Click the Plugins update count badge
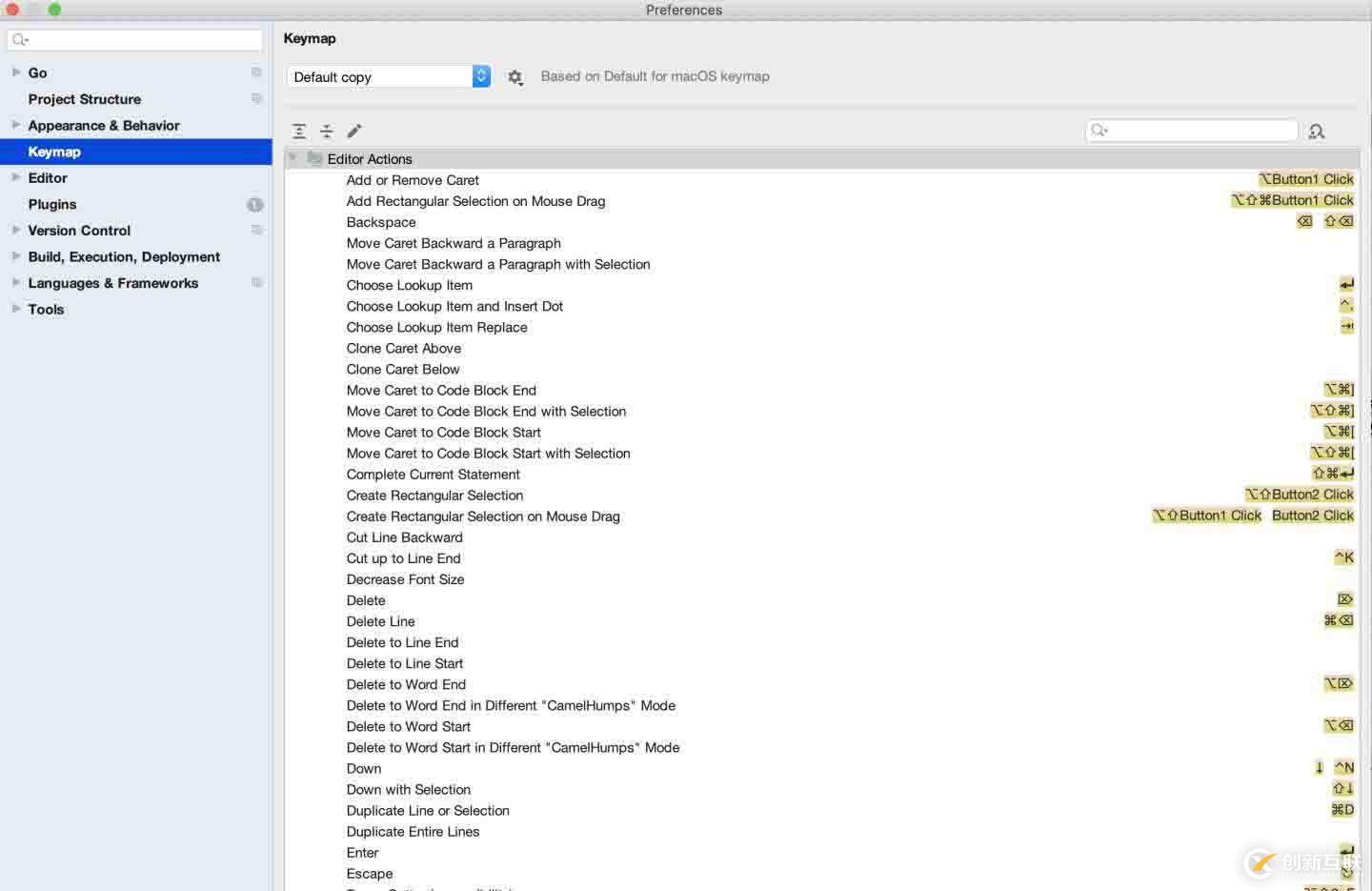The image size is (1372, 891). pyautogui.click(x=254, y=204)
